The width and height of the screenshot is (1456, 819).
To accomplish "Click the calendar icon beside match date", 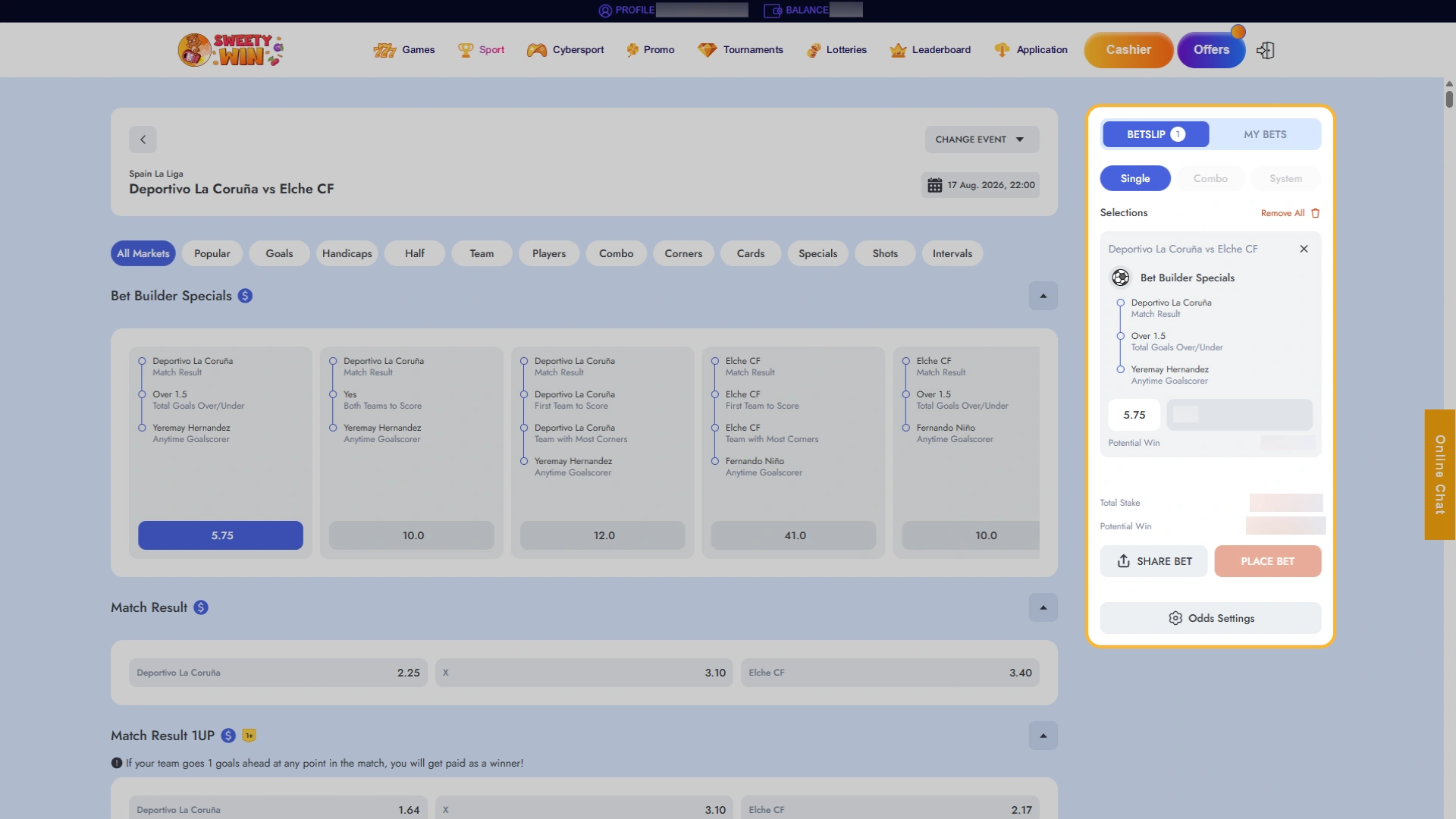I will pos(934,185).
